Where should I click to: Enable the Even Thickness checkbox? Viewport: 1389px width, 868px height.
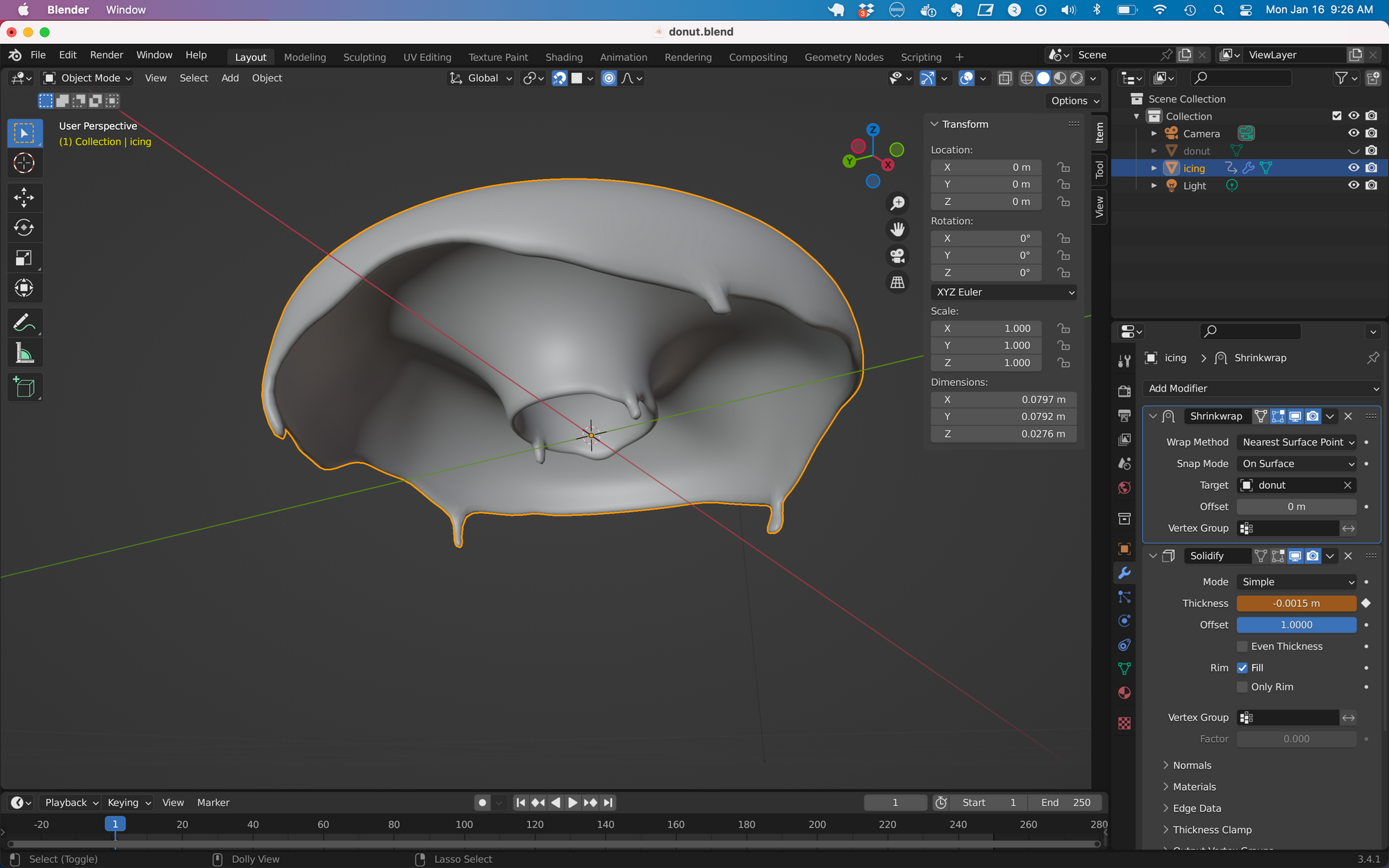[x=1242, y=646]
